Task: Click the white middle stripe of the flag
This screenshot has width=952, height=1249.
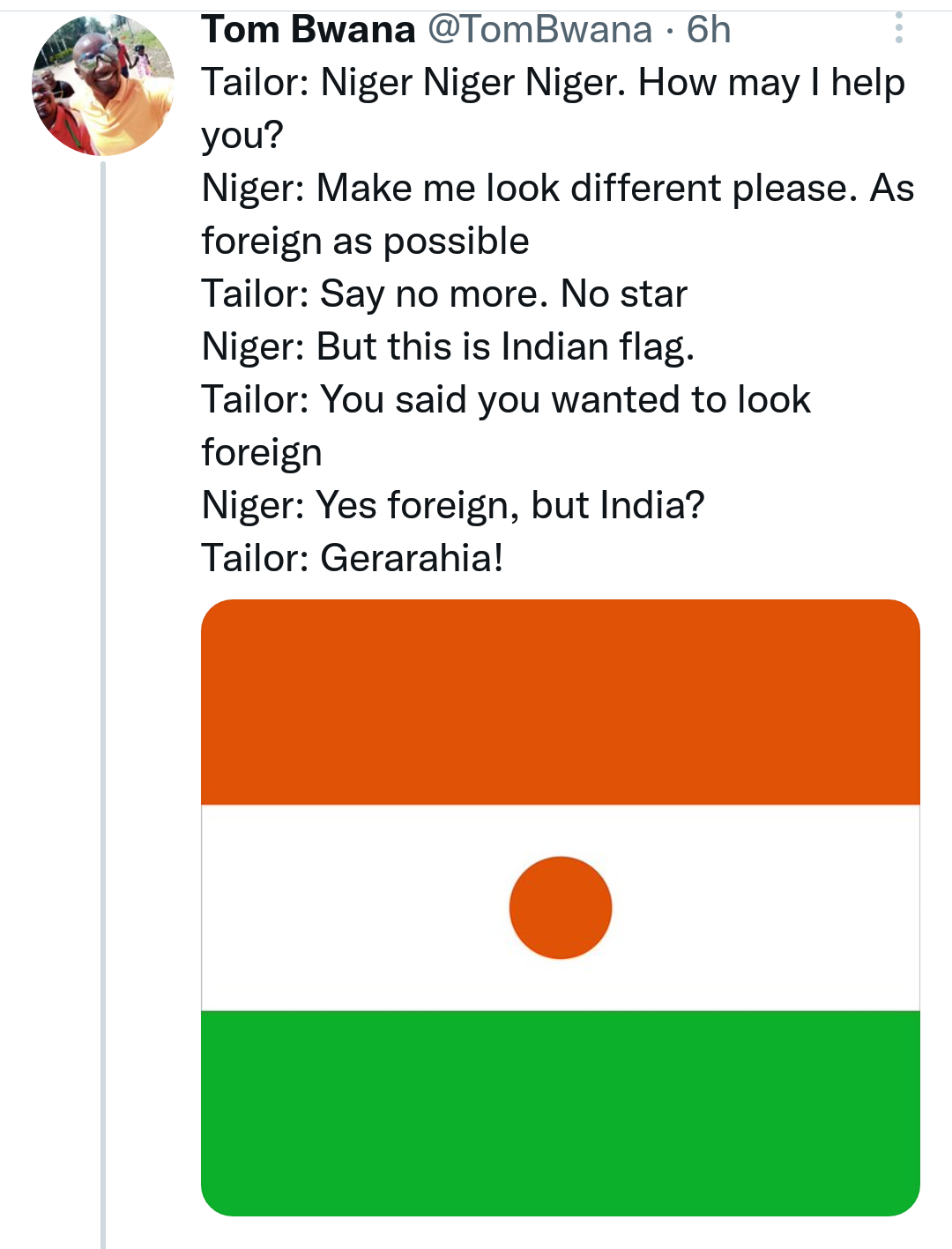Action: [x=353, y=907]
